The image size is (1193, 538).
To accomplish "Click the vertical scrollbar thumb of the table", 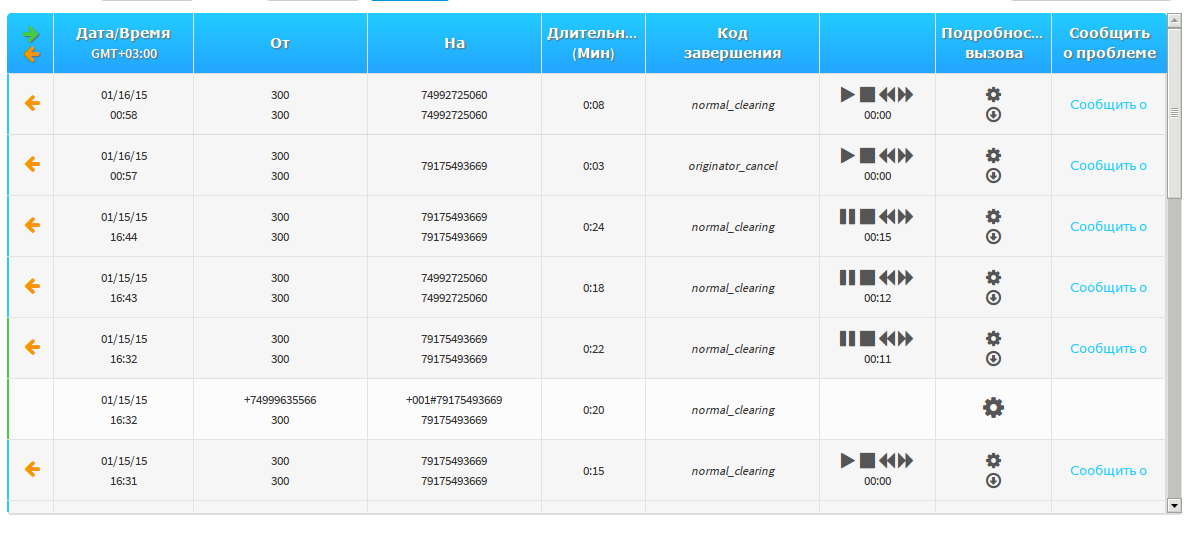I will (x=1174, y=113).
